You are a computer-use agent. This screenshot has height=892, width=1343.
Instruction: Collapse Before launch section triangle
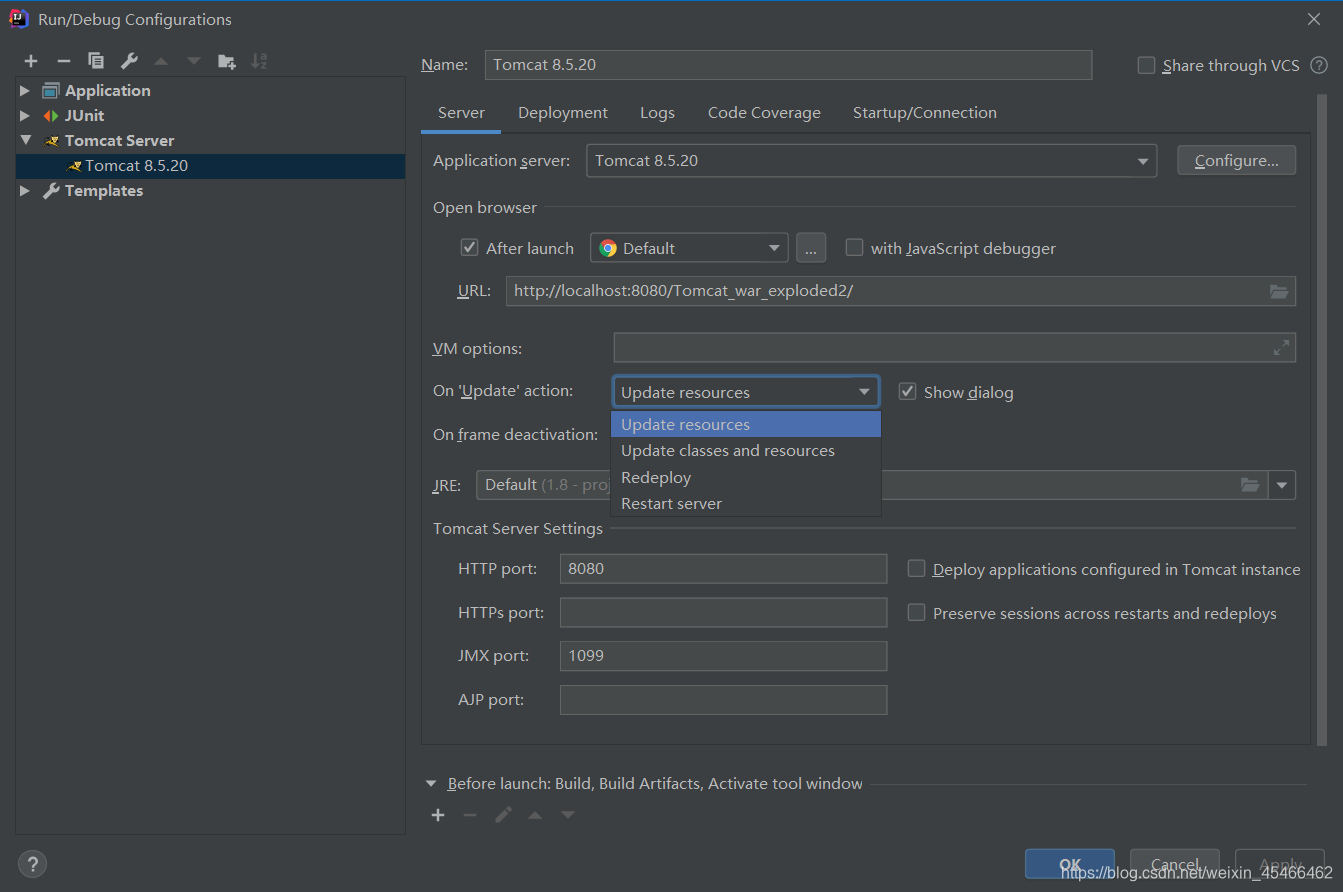tap(431, 784)
